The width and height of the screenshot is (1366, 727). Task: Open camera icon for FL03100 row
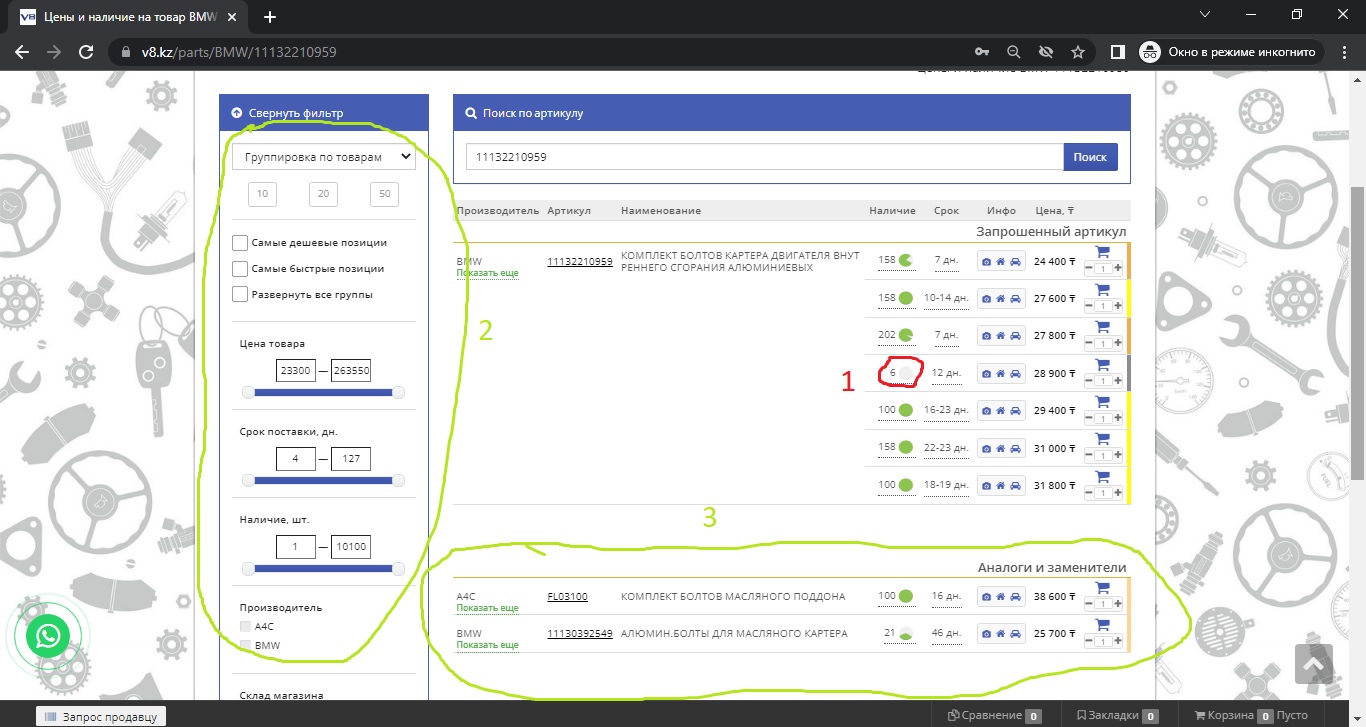click(x=987, y=596)
